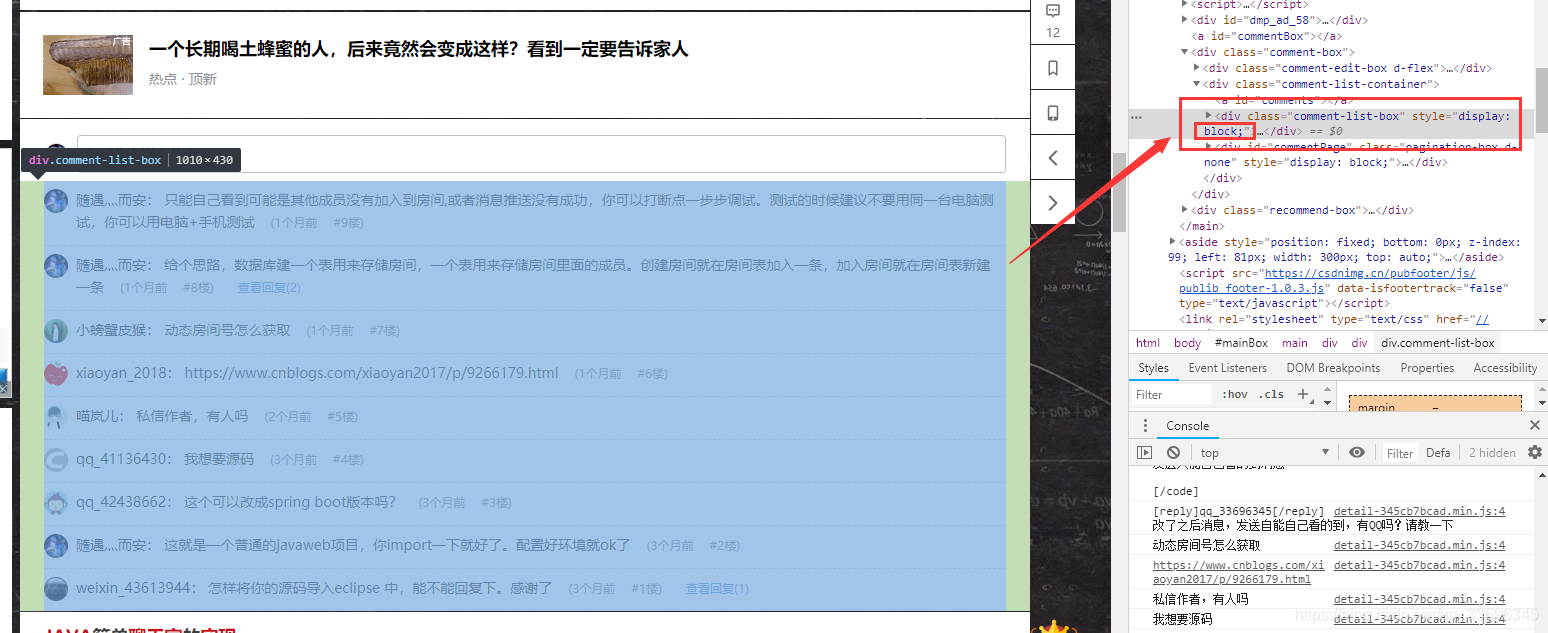
Task: Switch to the Styles tab
Action: click(1153, 368)
